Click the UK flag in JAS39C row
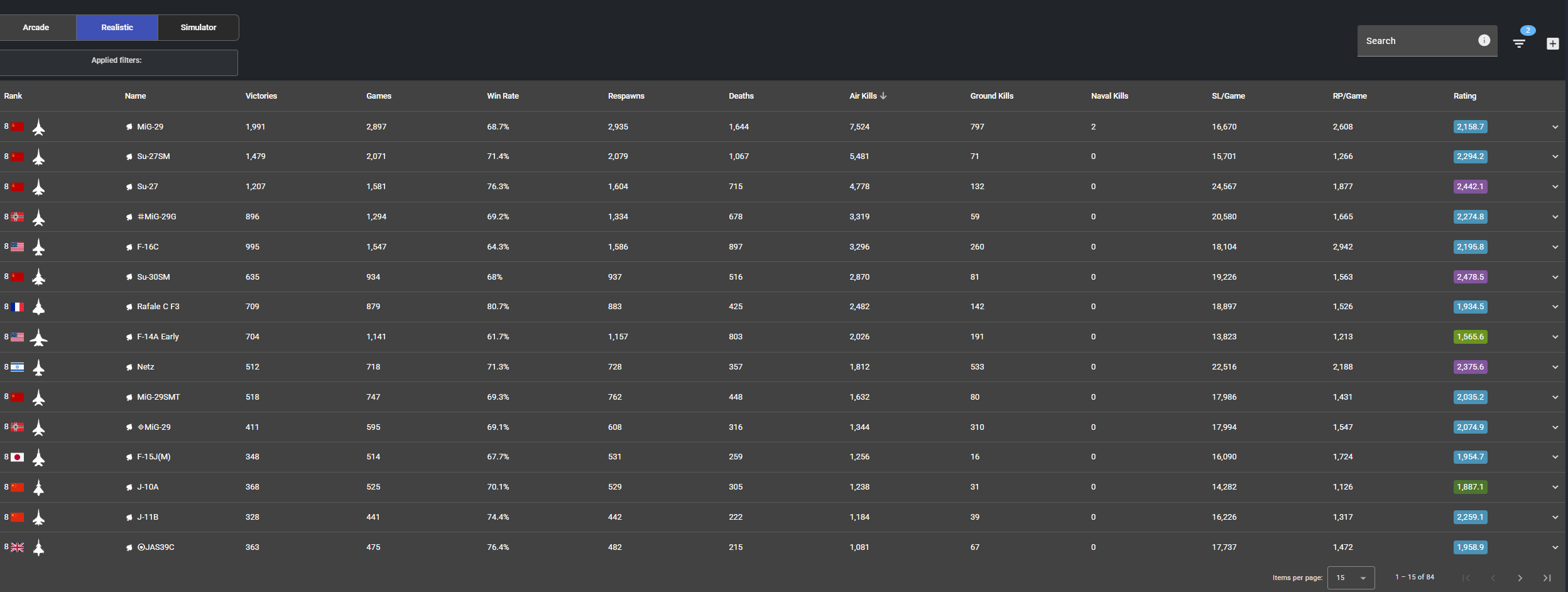The width and height of the screenshot is (1568, 592). pyautogui.click(x=18, y=547)
